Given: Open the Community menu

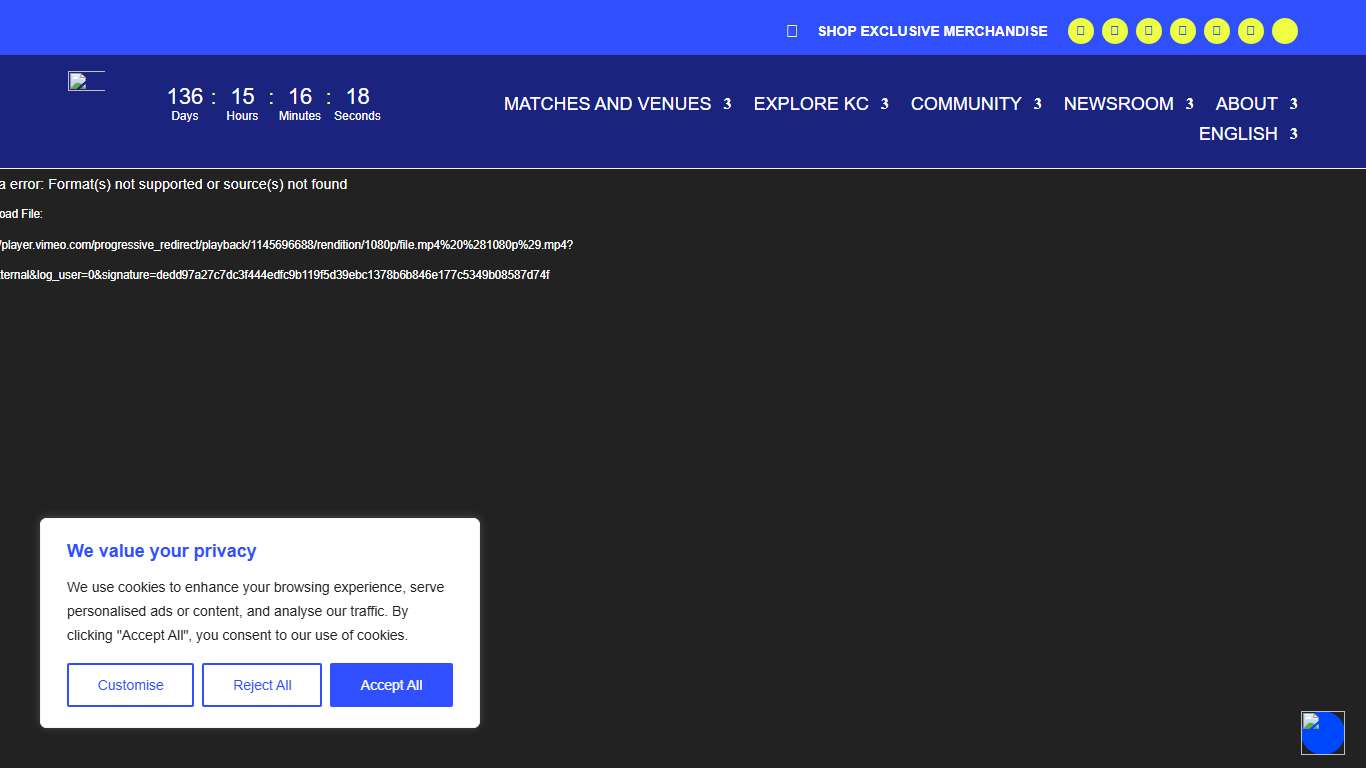Looking at the screenshot, I should point(965,104).
